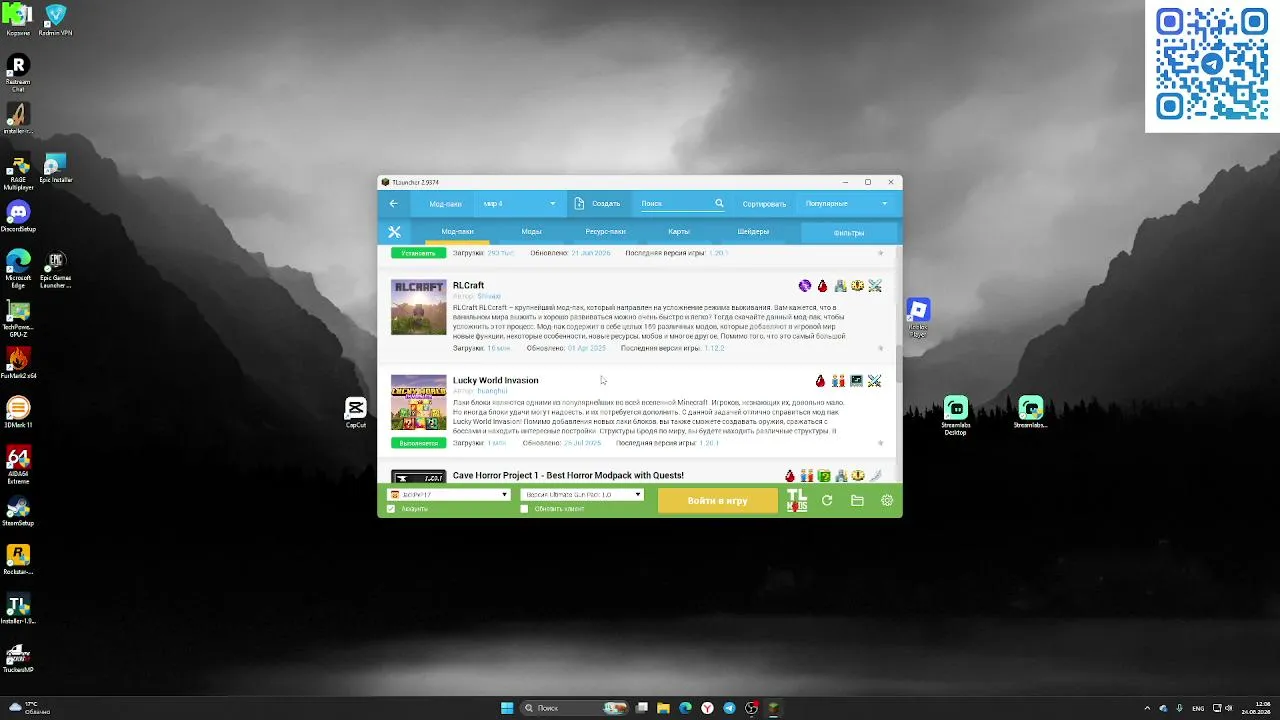
Task: Click the crossed swords icon on Lucky World Invasion
Action: point(875,381)
